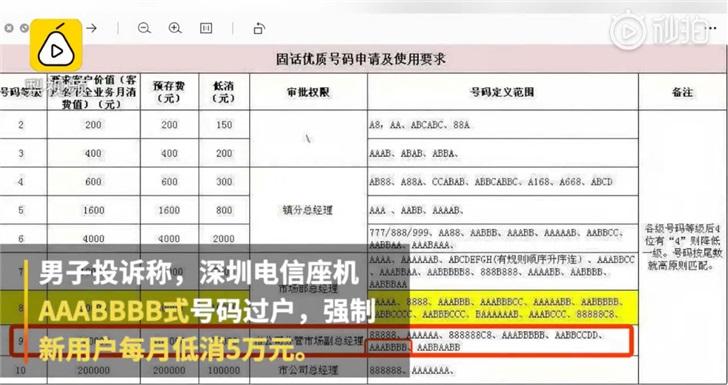Select level number 5 in first column

(x=21, y=210)
